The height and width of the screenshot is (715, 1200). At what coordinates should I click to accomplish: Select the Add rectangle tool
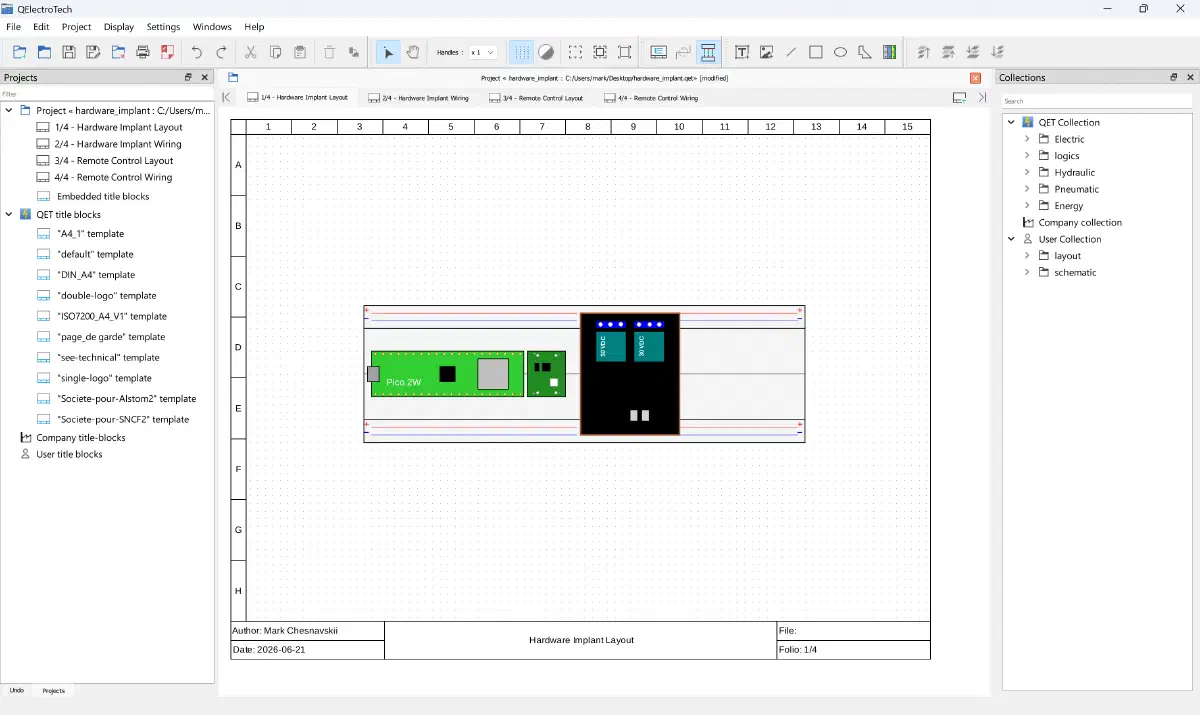click(816, 52)
